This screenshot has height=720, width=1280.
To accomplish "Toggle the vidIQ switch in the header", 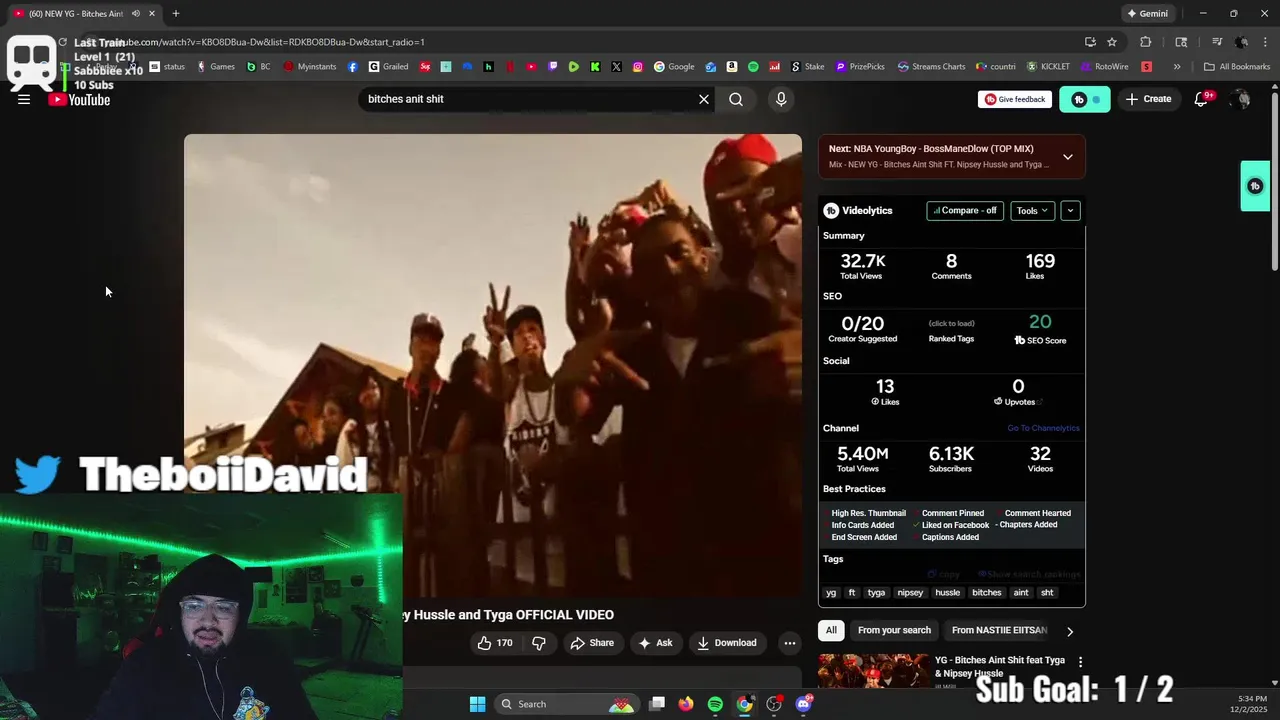I will coord(1085,99).
